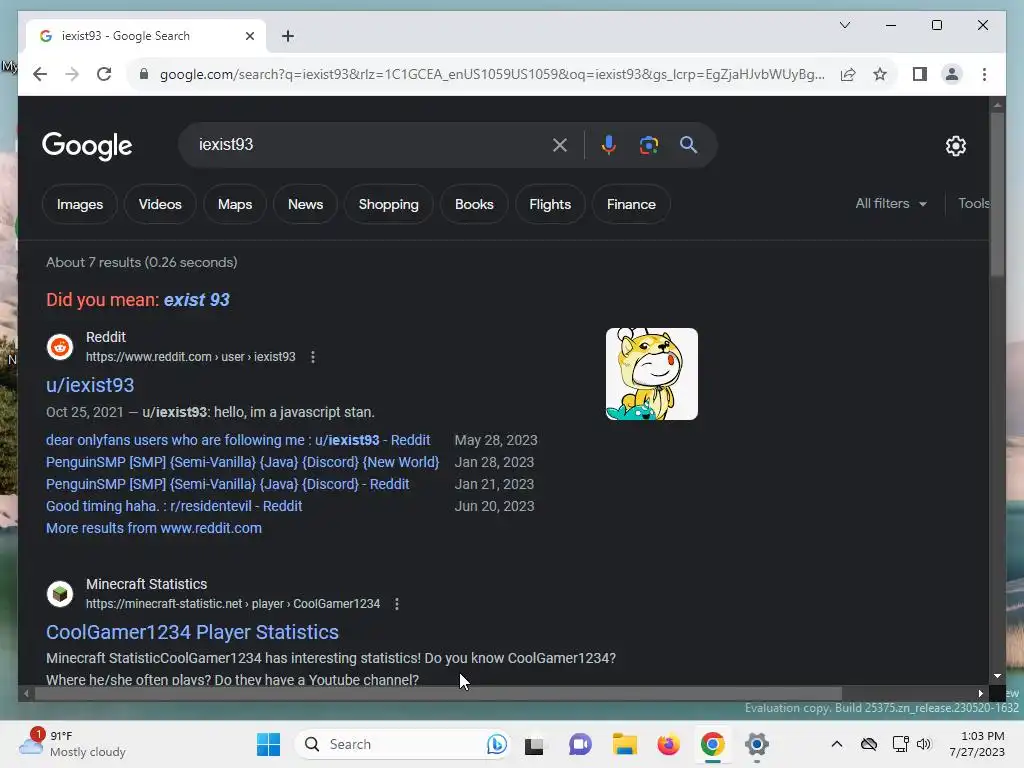Open the u/iexist93 Reddit result

[90, 385]
